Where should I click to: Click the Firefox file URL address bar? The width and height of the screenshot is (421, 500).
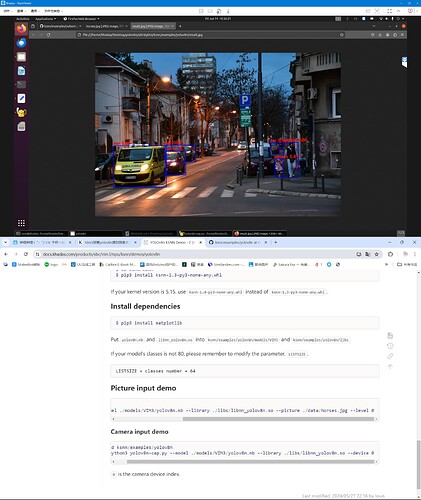tap(210, 35)
